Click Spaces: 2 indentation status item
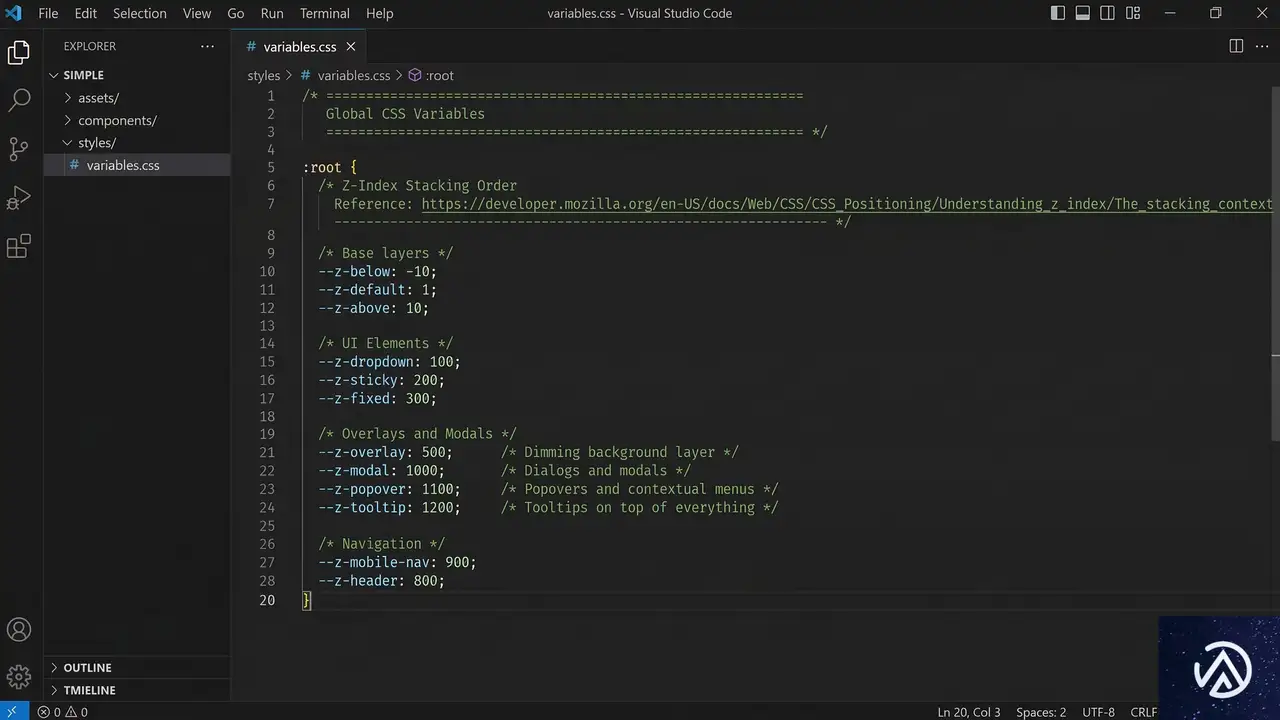The width and height of the screenshot is (1280, 720). (1041, 712)
